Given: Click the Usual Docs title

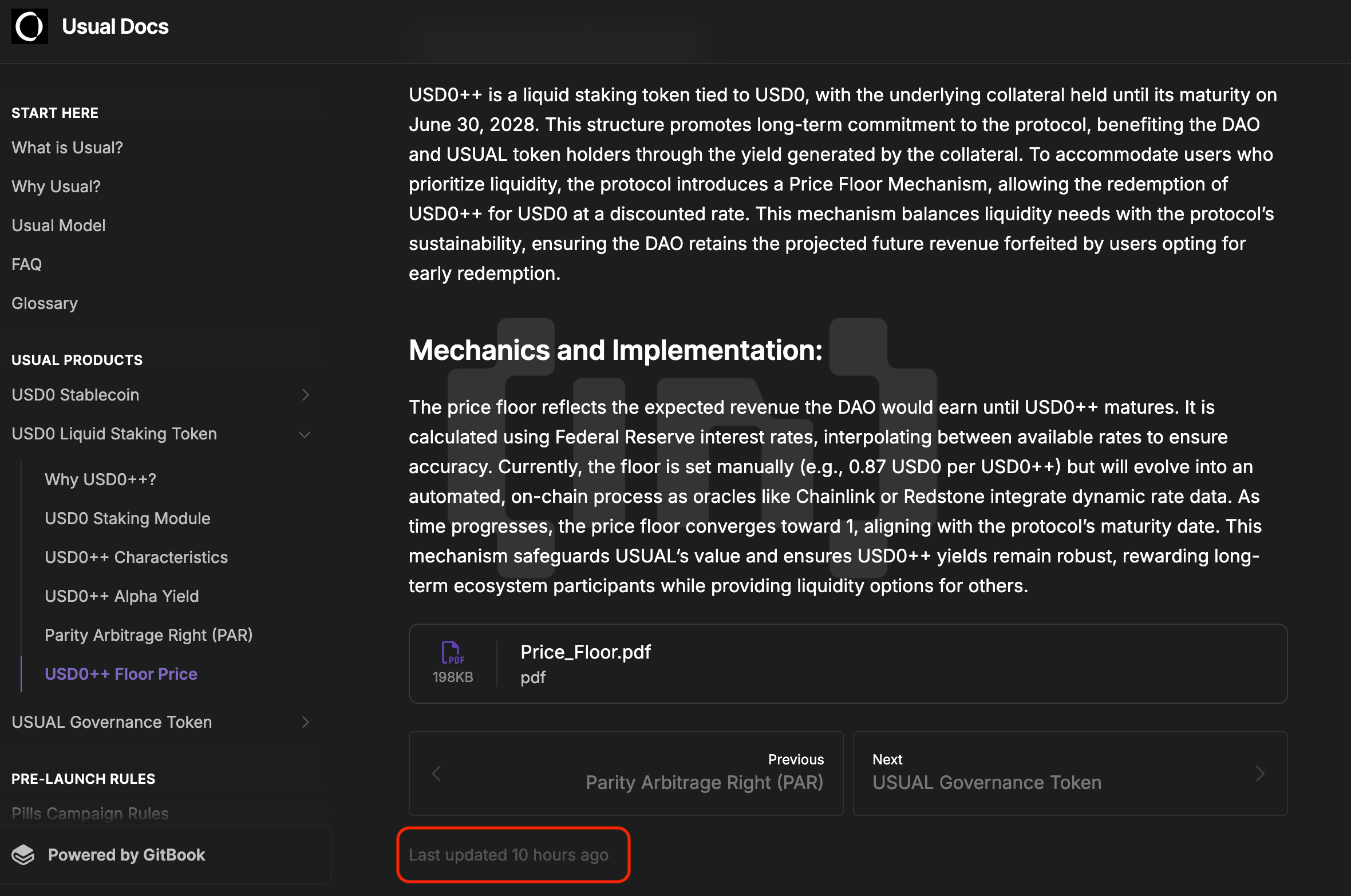Looking at the screenshot, I should tap(115, 26).
